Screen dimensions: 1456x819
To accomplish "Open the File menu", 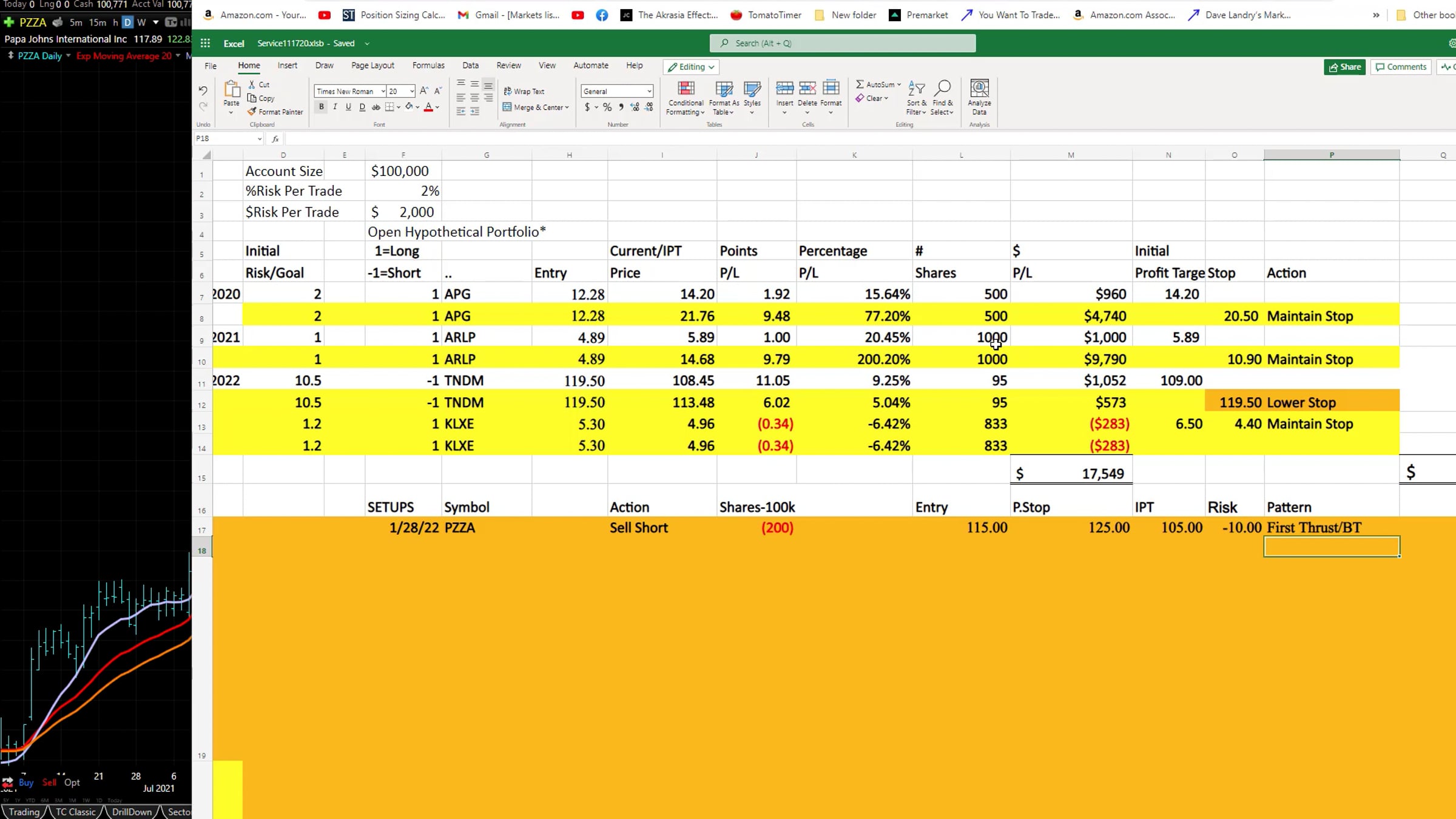I will (x=211, y=66).
